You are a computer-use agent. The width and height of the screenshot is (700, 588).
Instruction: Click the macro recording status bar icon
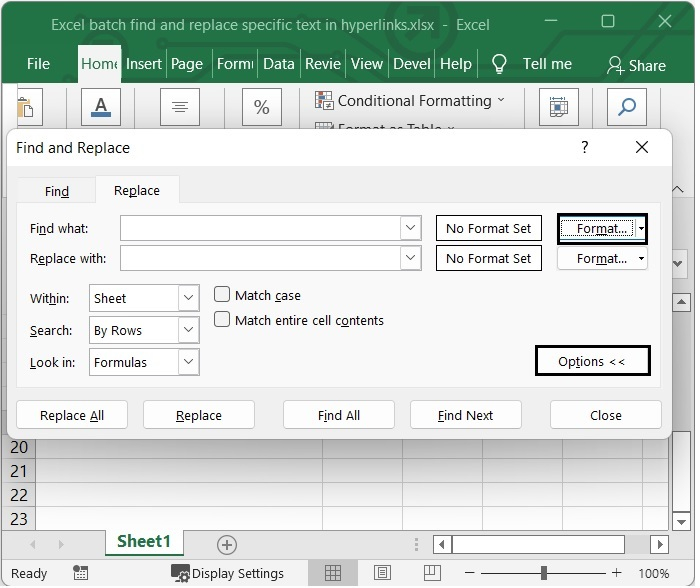[80, 573]
